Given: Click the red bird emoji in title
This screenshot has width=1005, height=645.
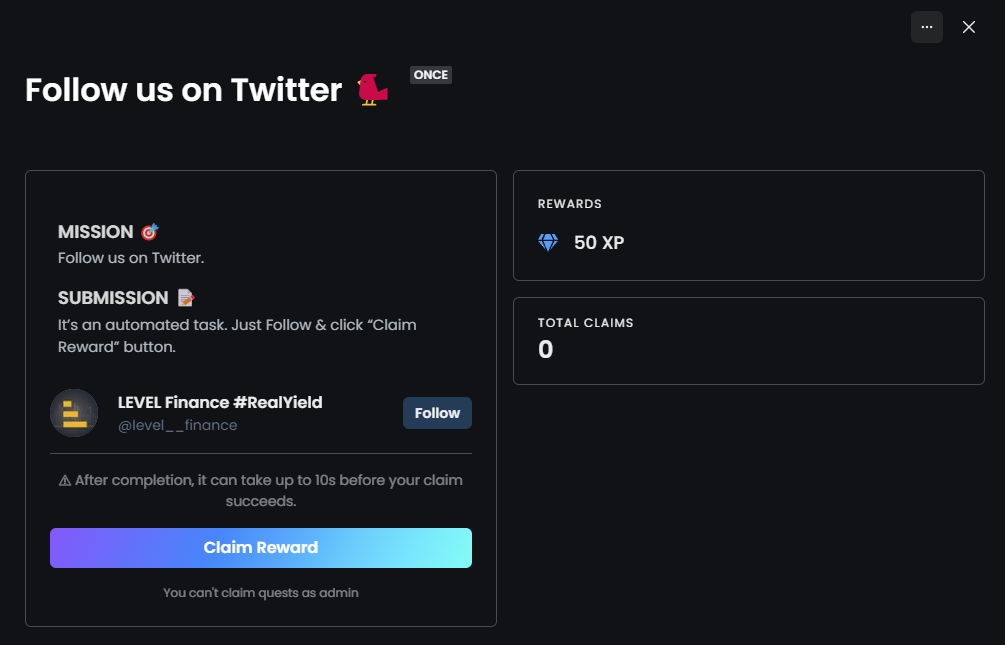Looking at the screenshot, I should click(x=372, y=90).
